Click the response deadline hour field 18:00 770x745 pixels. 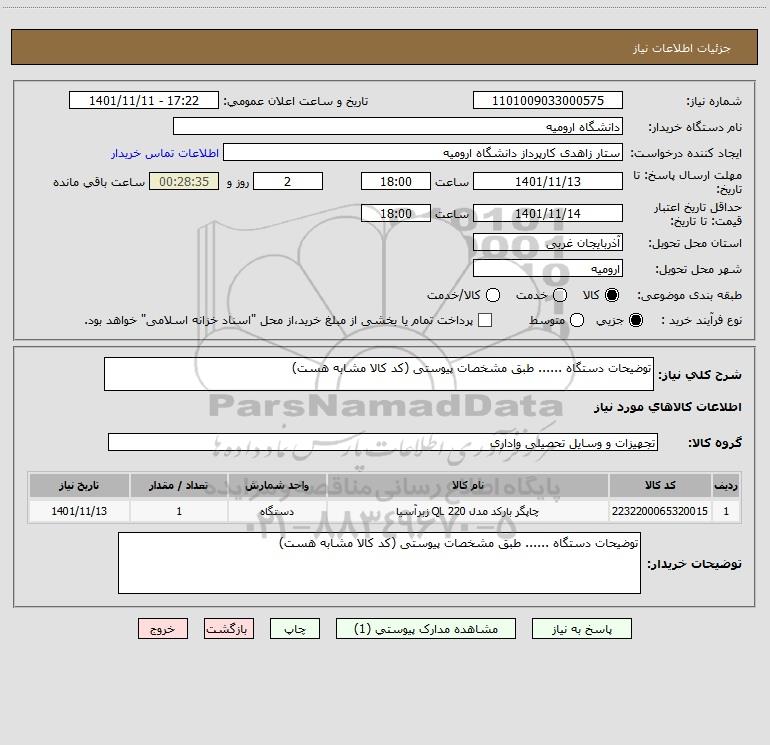(396, 181)
